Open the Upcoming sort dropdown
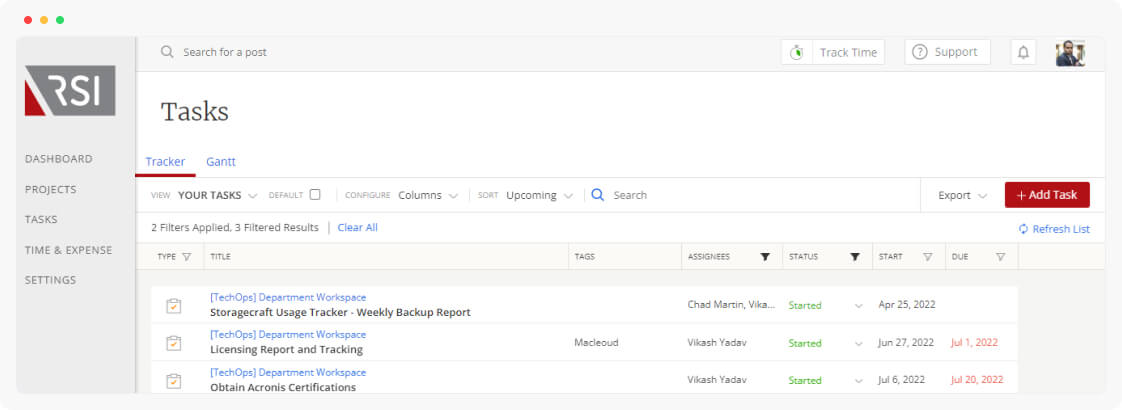The image size is (1122, 410). 539,196
